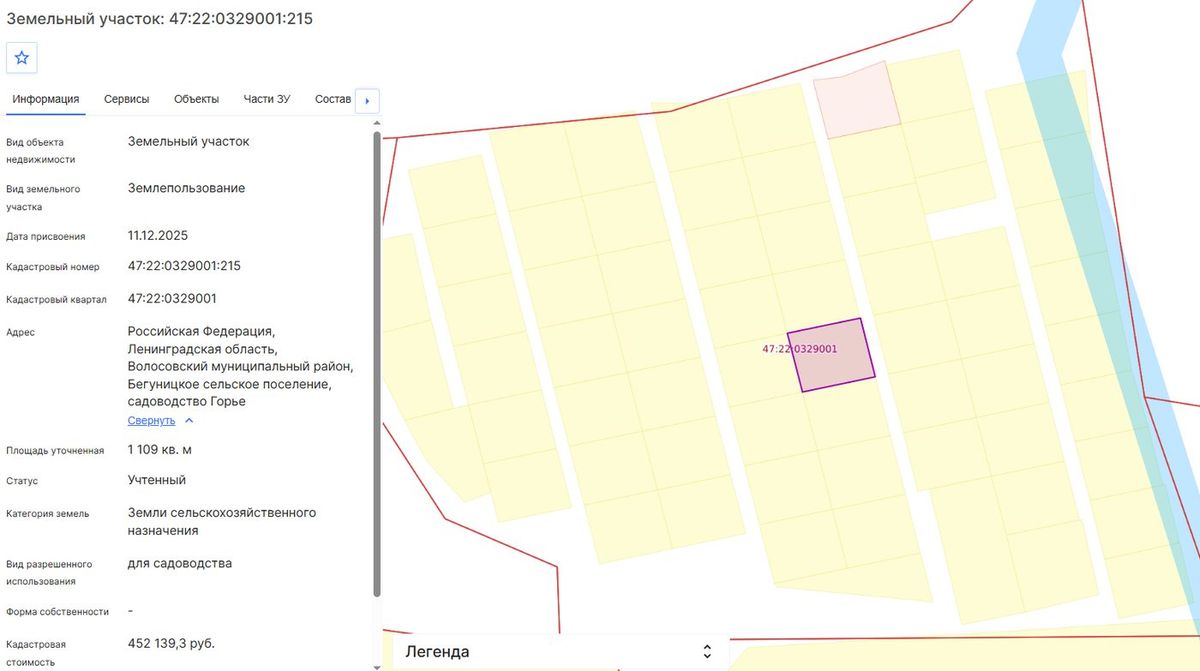Viewport: 1200px width, 671px height.
Task: Click the area value 1 109 кв. м
Action: click(160, 449)
